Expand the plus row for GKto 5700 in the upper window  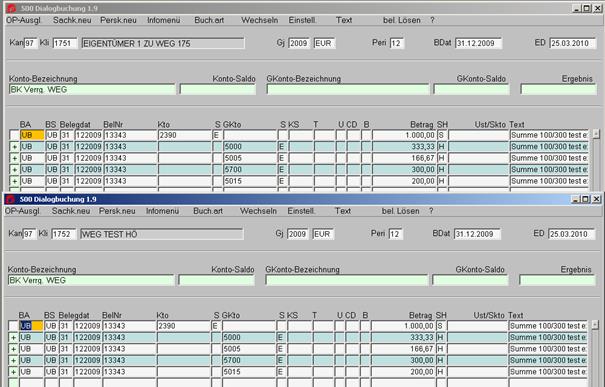click(15, 170)
